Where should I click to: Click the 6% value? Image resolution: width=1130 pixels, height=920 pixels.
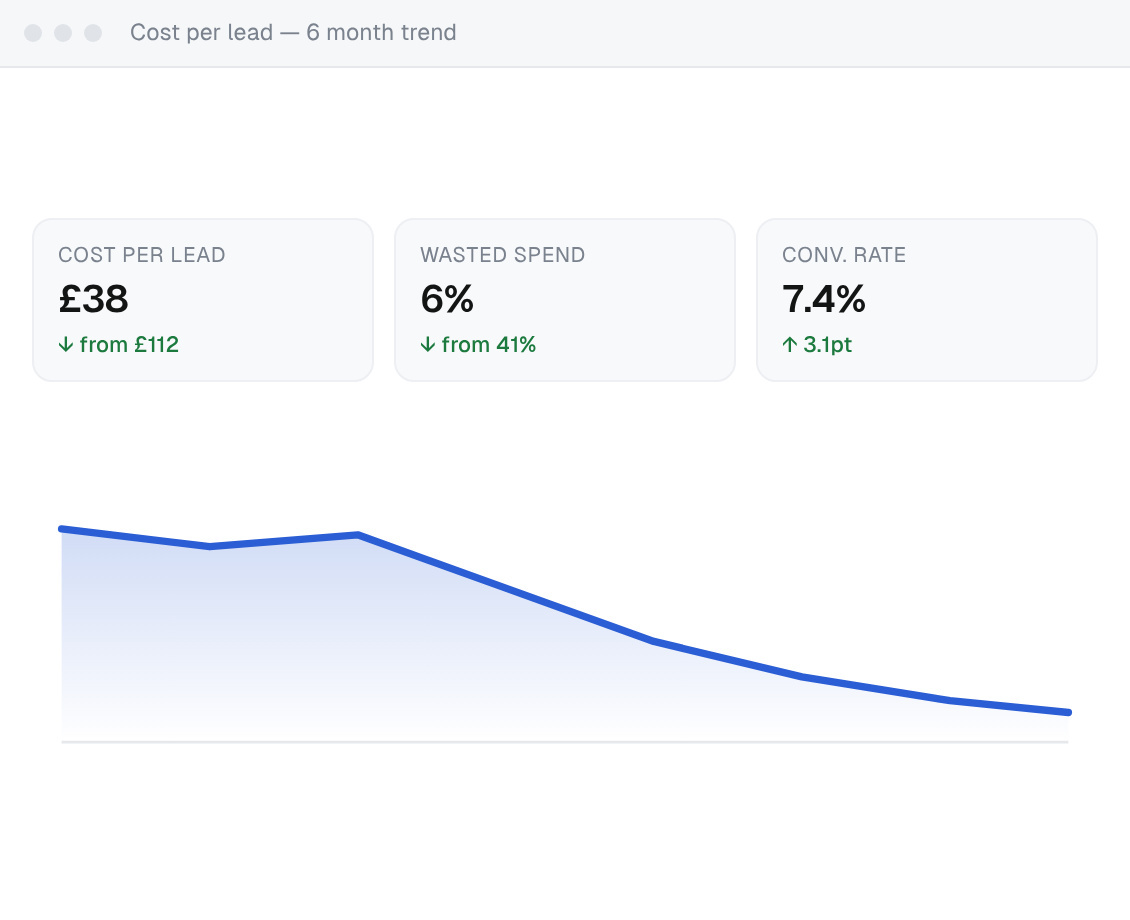click(x=447, y=299)
